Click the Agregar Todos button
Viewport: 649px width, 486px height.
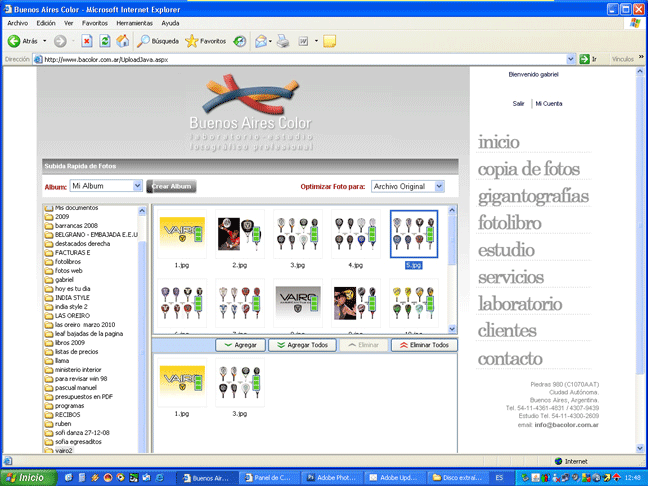point(302,345)
